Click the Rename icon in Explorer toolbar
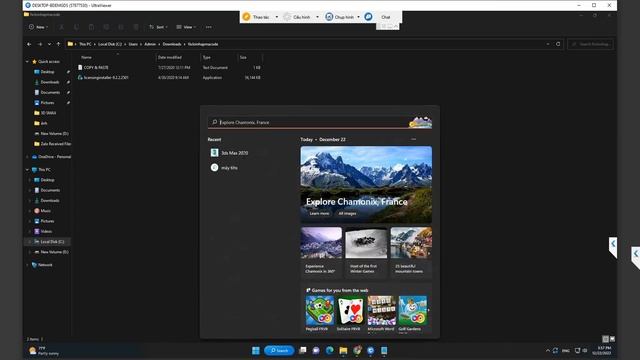This screenshot has height=360, width=640. tap(106, 27)
